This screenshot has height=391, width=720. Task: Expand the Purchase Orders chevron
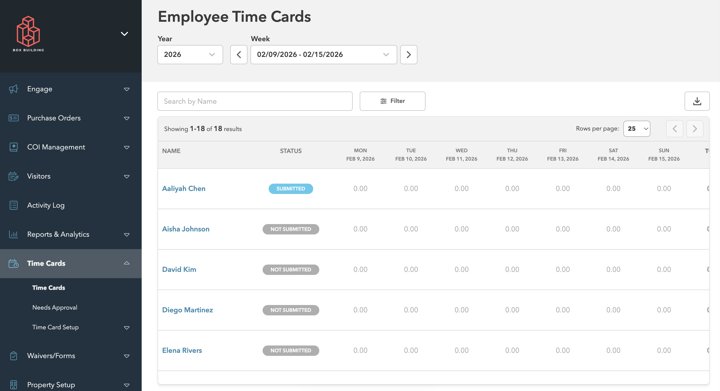pos(127,118)
